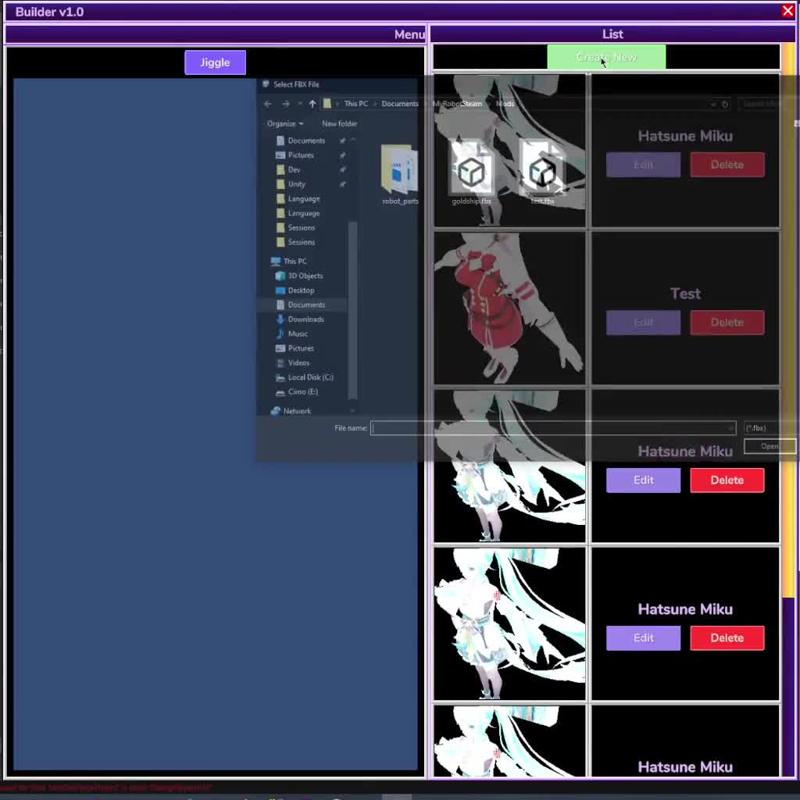The width and height of the screenshot is (800, 800).
Task: Open the Unity folder in sidebar
Action: [x=296, y=184]
